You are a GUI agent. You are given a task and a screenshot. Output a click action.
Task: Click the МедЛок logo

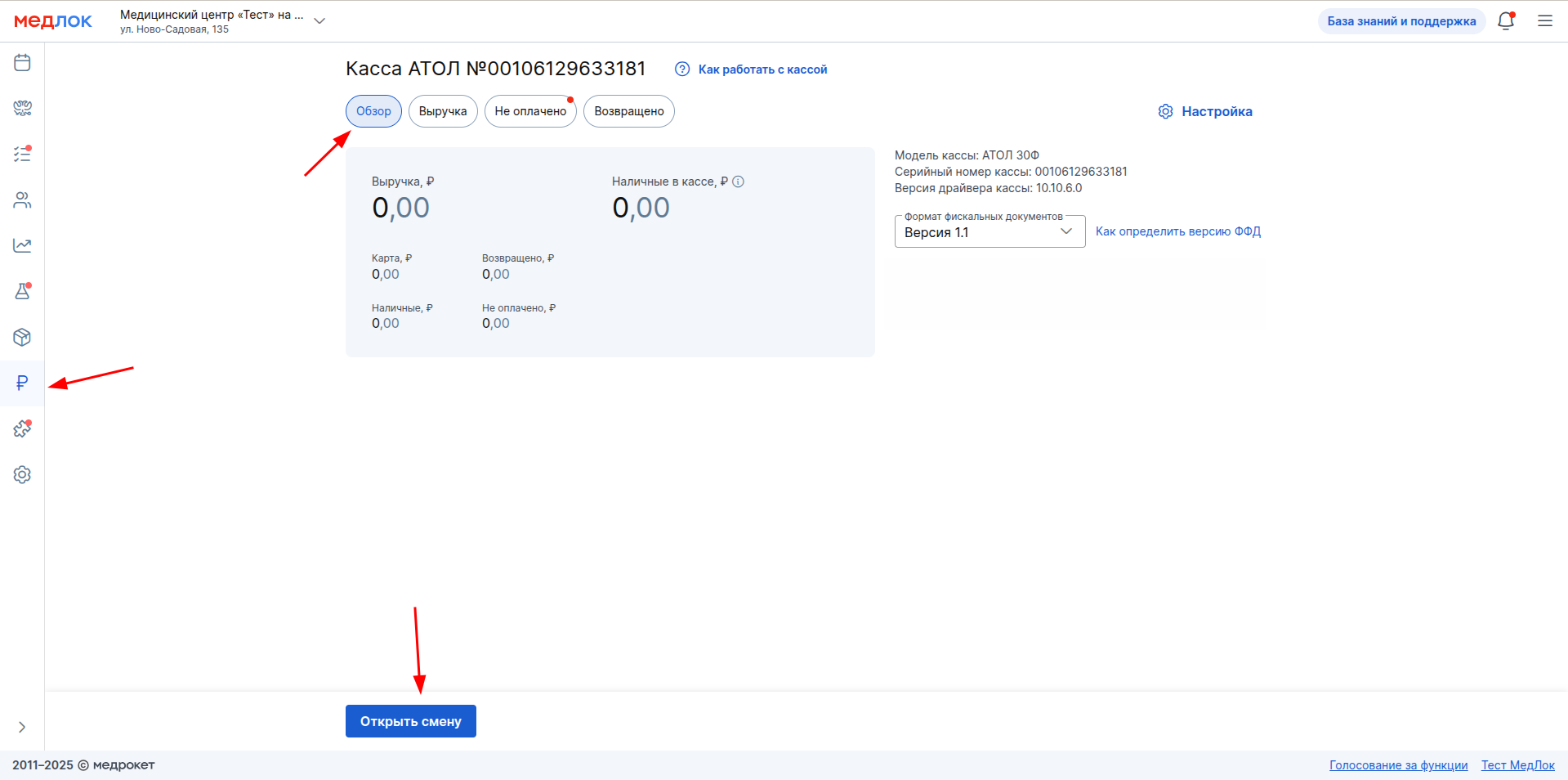[x=53, y=21]
